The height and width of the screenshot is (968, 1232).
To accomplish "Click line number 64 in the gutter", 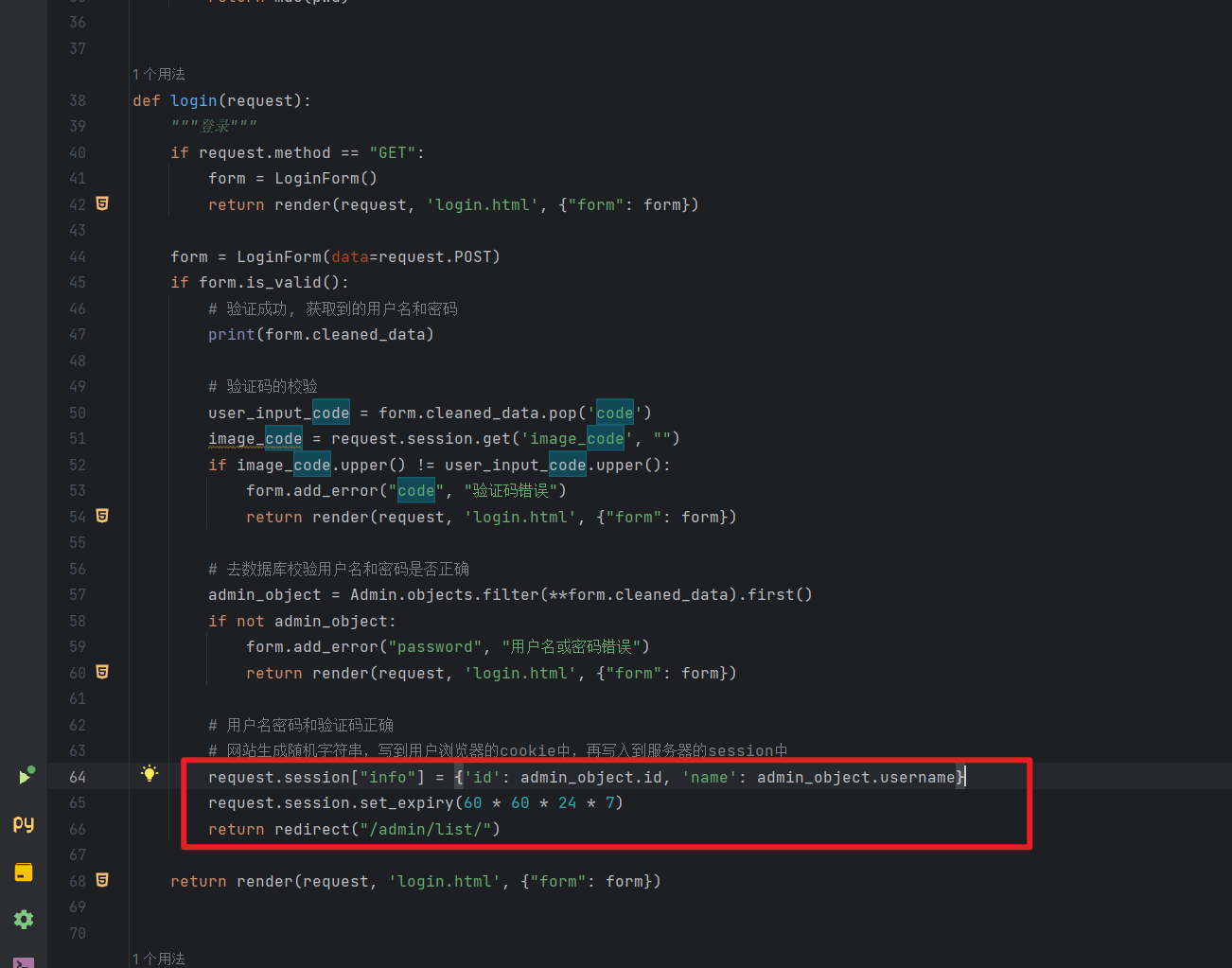I will [78, 777].
